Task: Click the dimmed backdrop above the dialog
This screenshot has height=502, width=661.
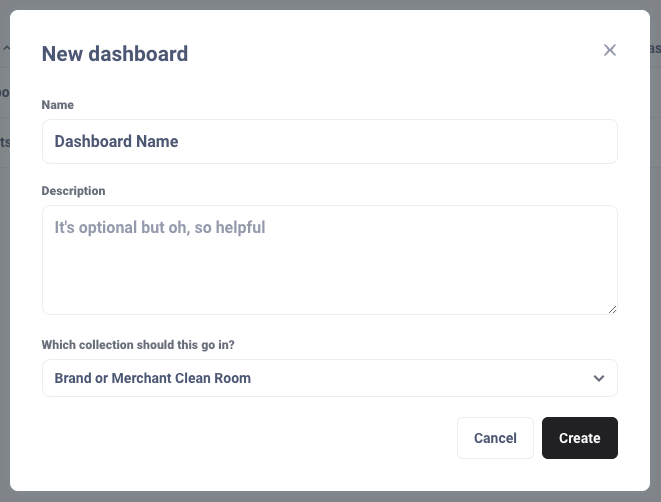Action: pos(330,4)
